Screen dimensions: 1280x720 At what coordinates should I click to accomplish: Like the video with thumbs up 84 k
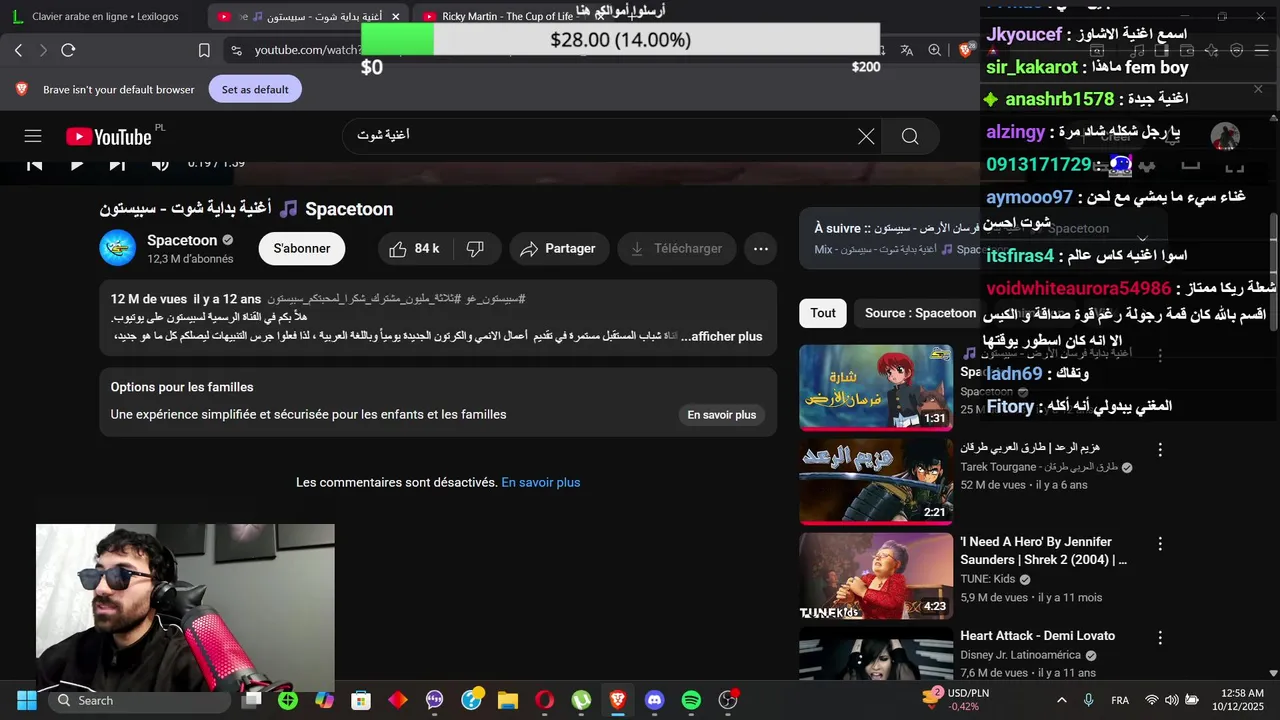tap(414, 249)
